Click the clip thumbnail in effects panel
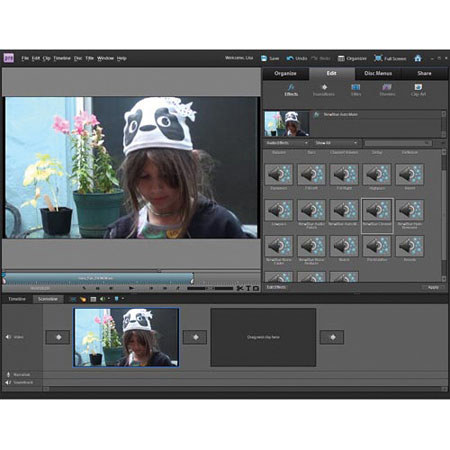Image resolution: width=450 pixels, height=450 pixels. (287, 124)
